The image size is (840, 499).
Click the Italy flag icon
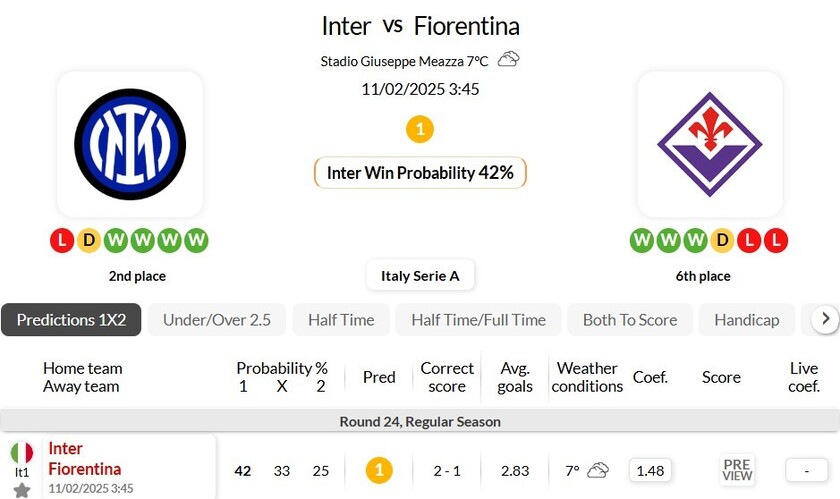(22, 452)
